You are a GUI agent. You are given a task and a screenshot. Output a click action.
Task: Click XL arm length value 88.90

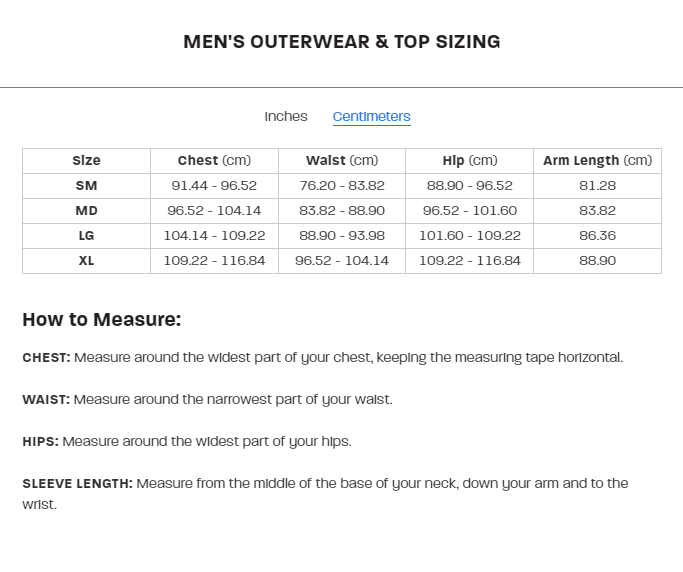tap(597, 261)
